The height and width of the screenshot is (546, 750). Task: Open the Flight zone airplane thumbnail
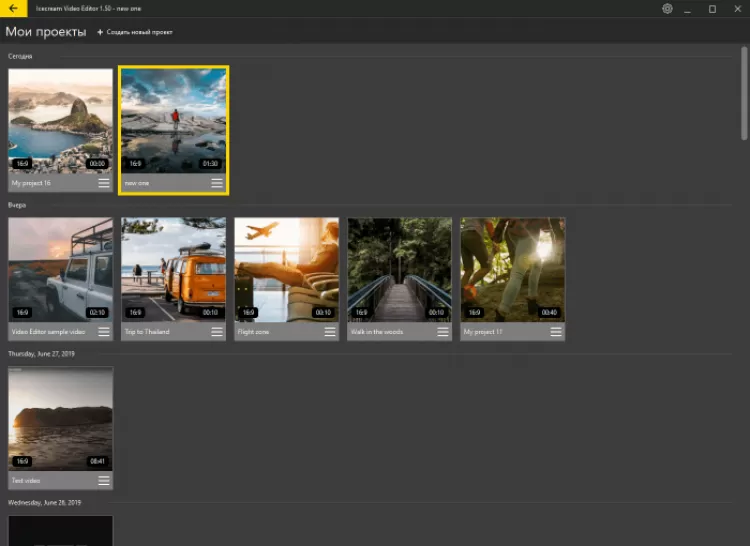click(286, 268)
